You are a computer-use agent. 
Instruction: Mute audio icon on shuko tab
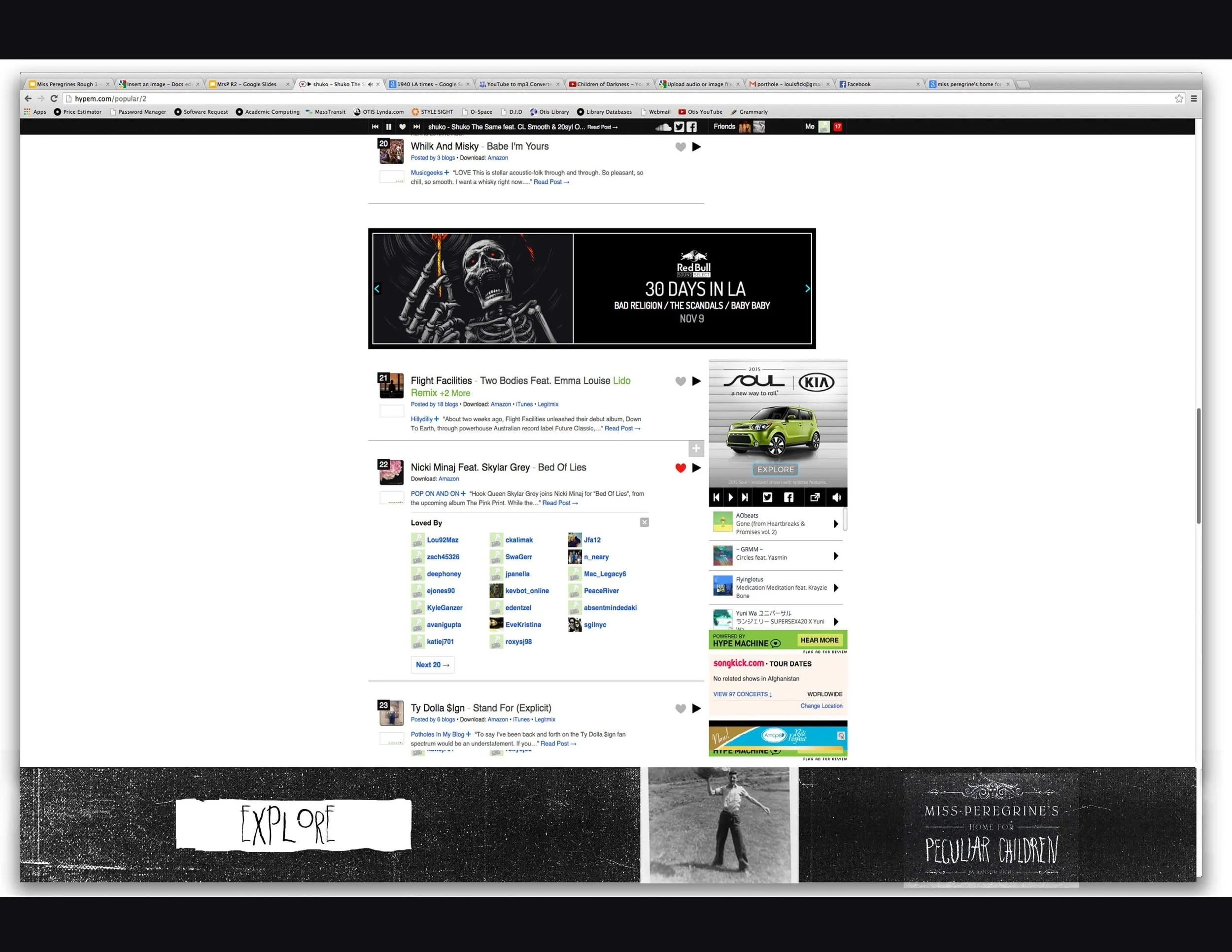click(x=370, y=84)
